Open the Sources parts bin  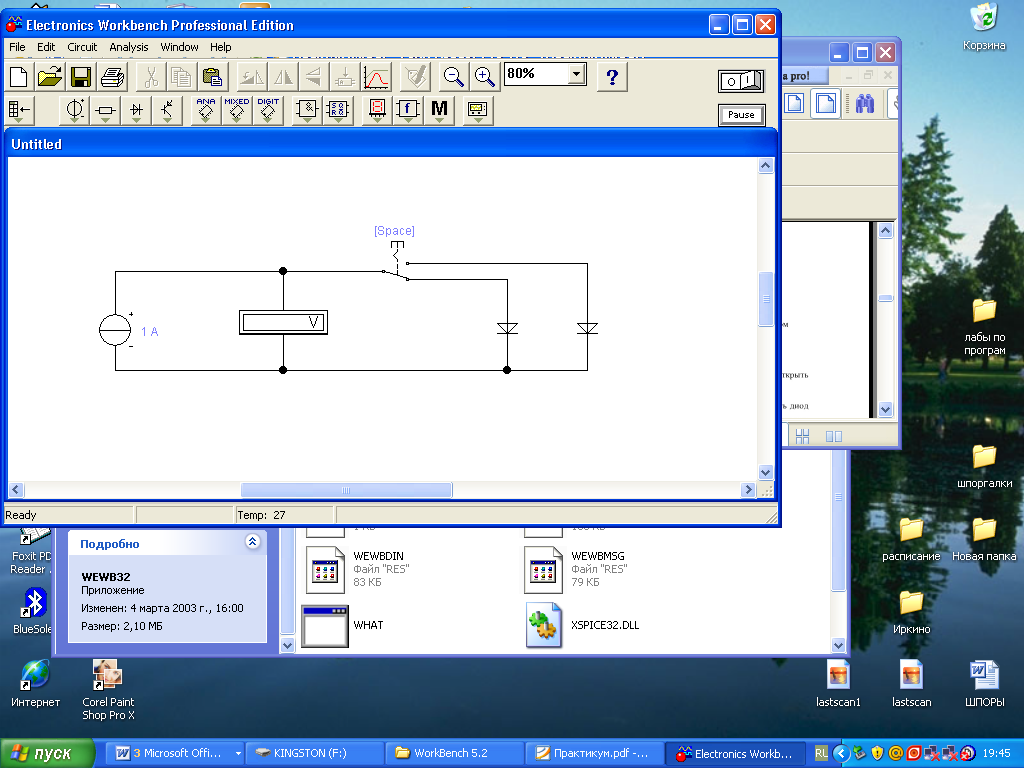[75, 110]
